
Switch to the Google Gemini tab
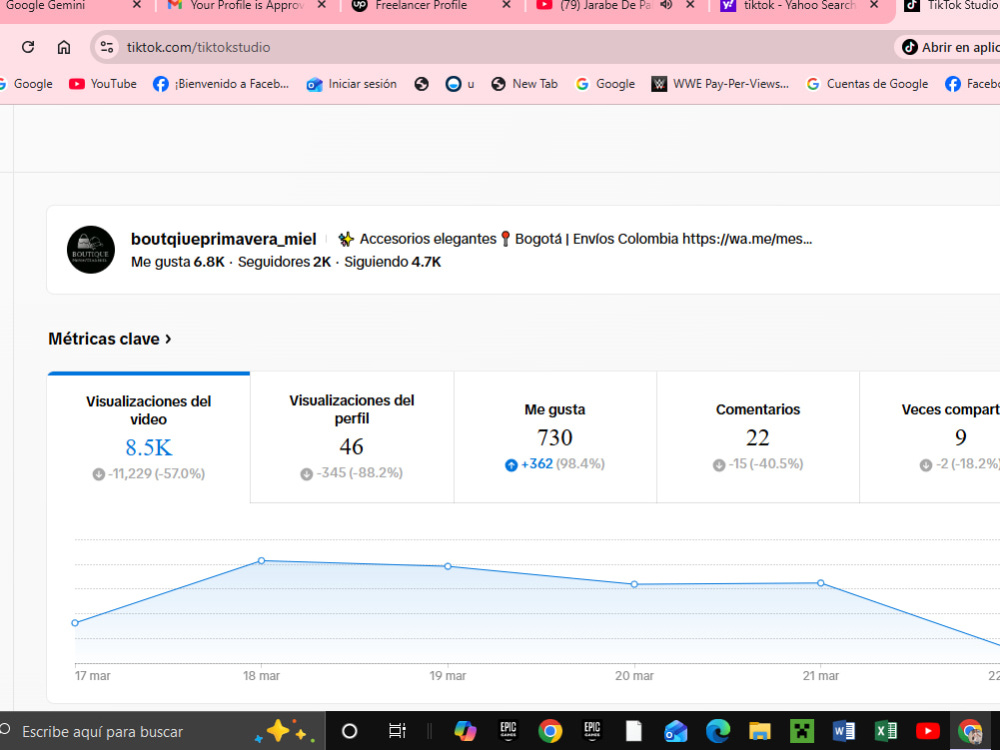[x=46, y=5]
